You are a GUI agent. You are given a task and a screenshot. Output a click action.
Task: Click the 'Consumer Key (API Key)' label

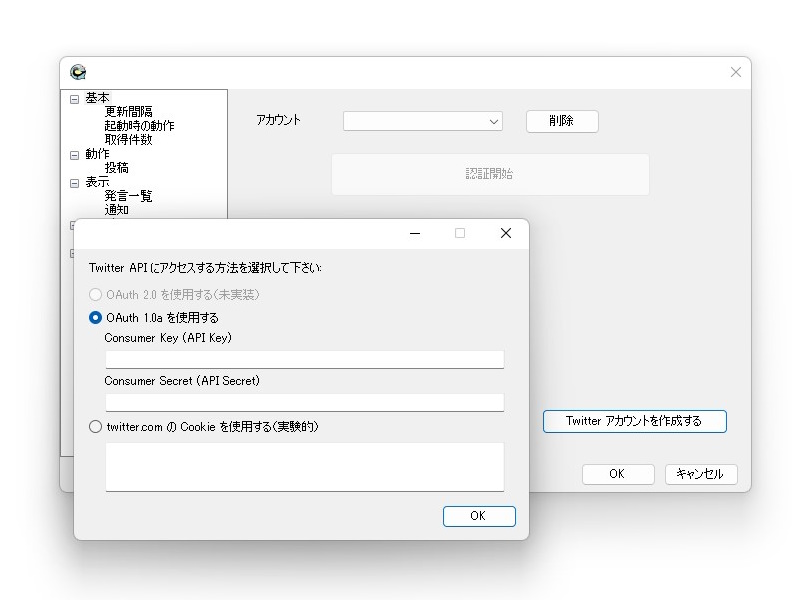click(x=168, y=338)
